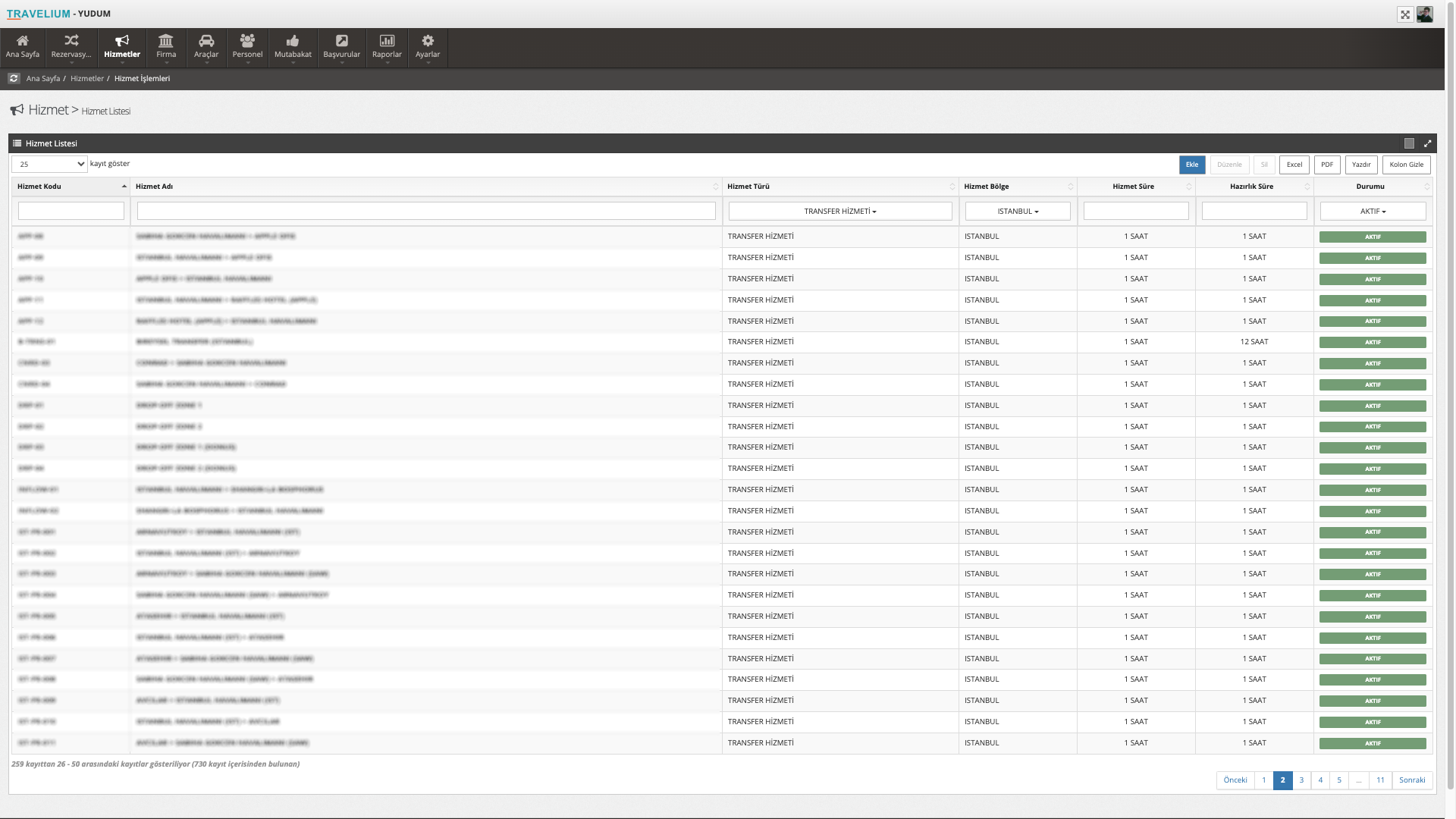Viewport: 1456px width, 819px height.
Task: Click the blue Ekle button
Action: pyautogui.click(x=1192, y=165)
